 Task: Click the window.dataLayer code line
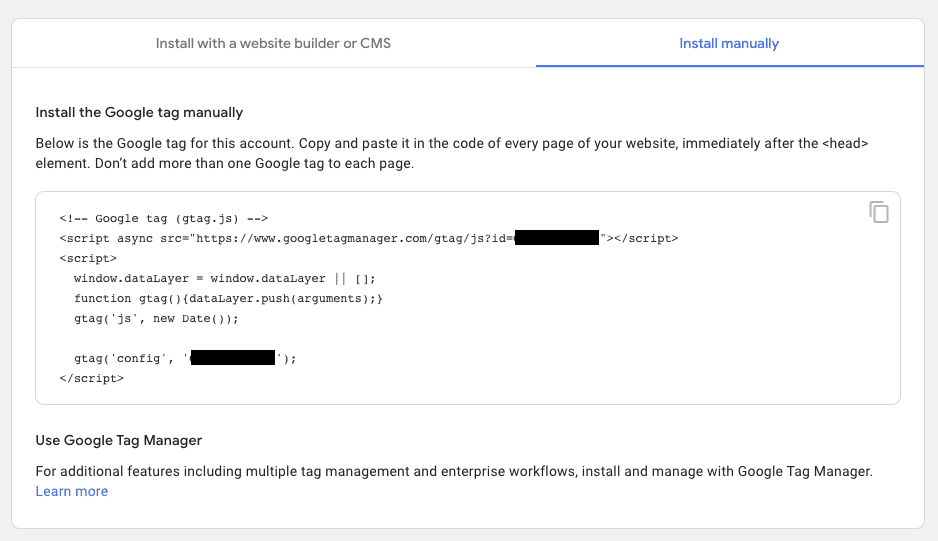tap(224, 278)
